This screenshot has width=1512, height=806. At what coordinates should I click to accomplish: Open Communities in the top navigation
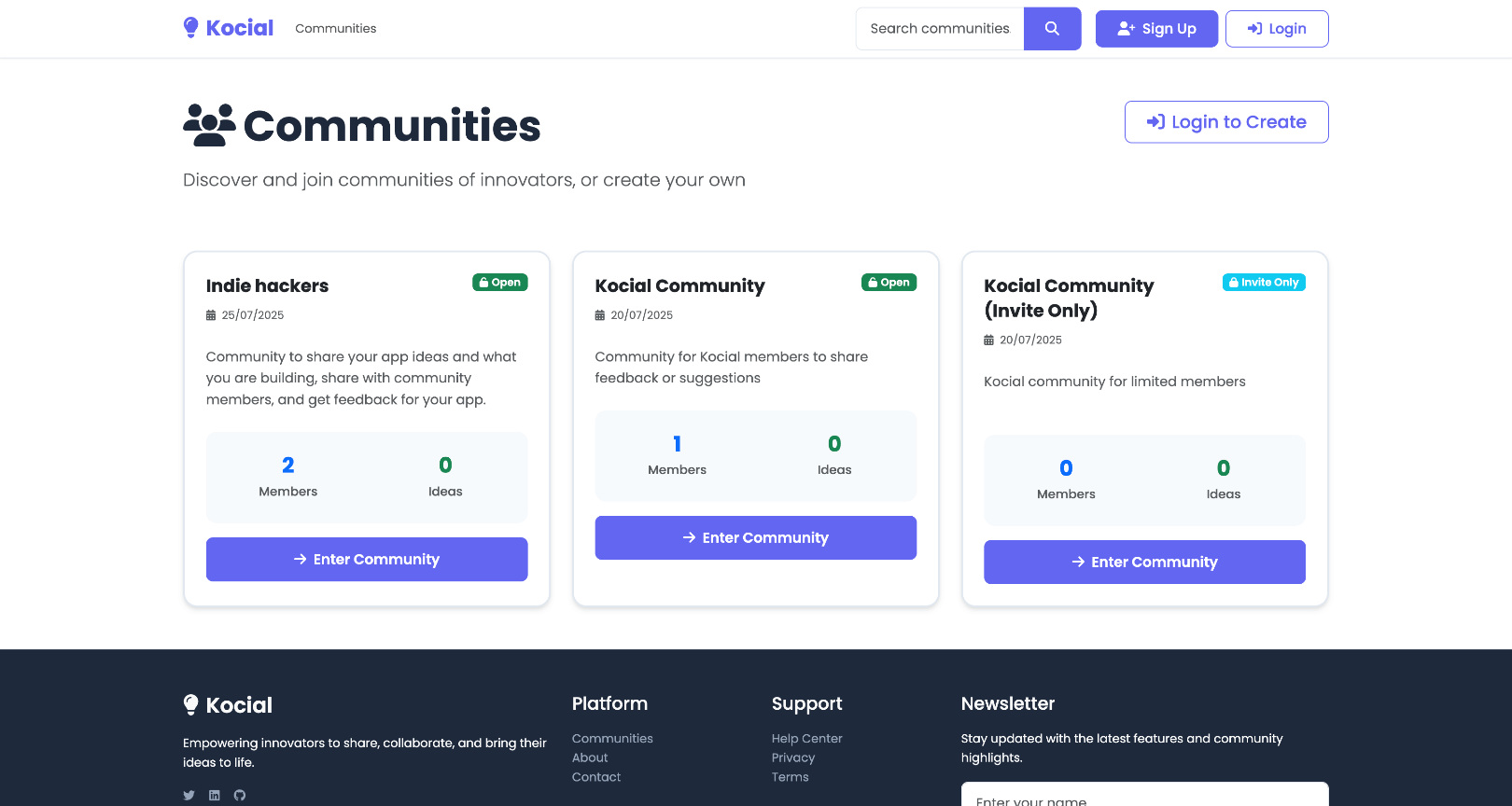[x=336, y=29]
